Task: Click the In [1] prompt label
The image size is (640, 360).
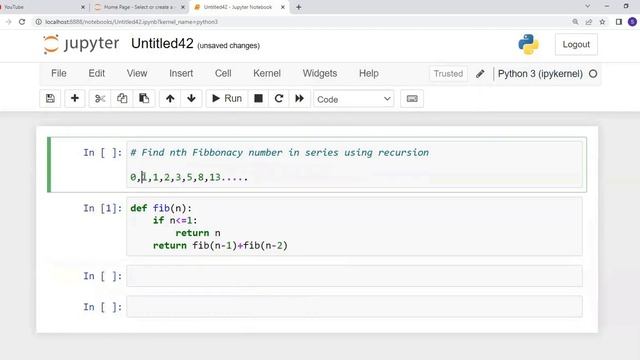Action: coord(102,208)
